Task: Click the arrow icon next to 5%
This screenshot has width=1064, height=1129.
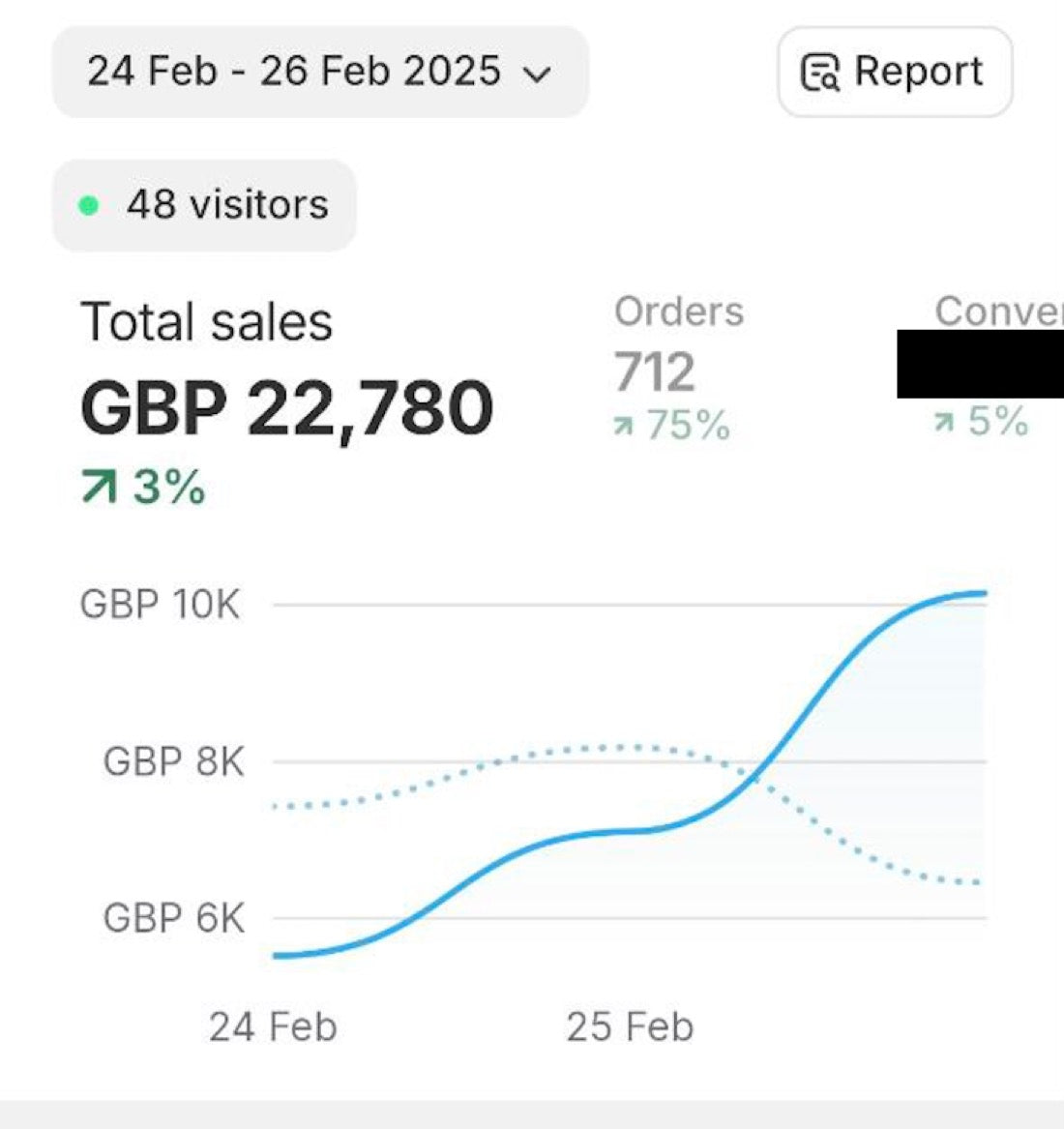Action: coord(944,423)
